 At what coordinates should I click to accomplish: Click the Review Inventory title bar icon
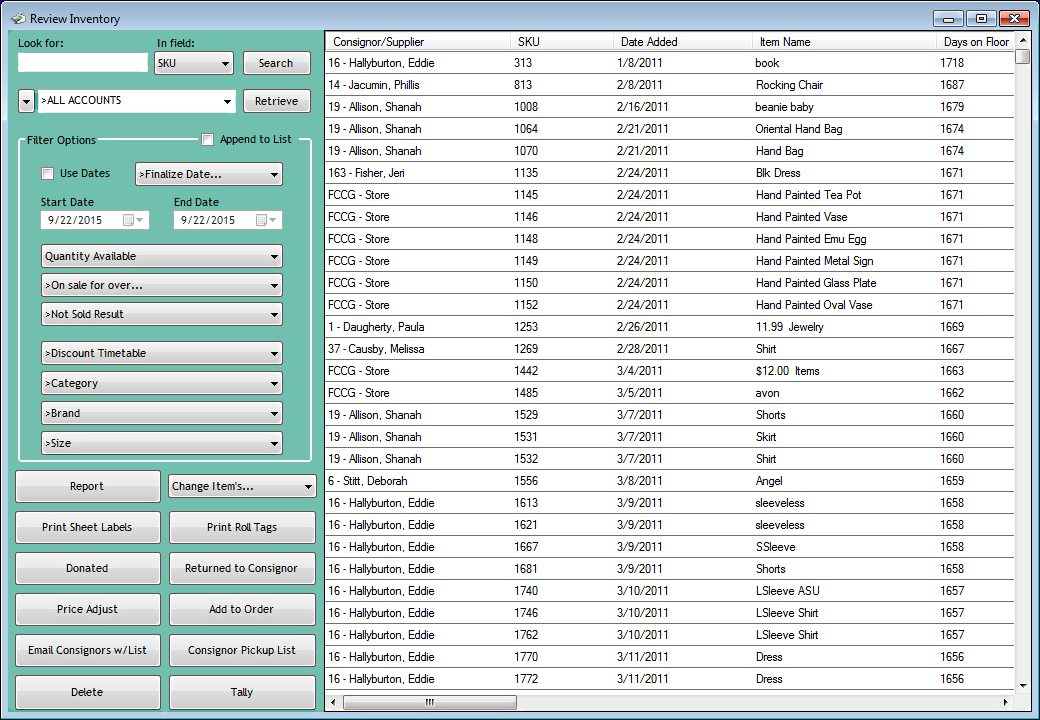click(17, 18)
